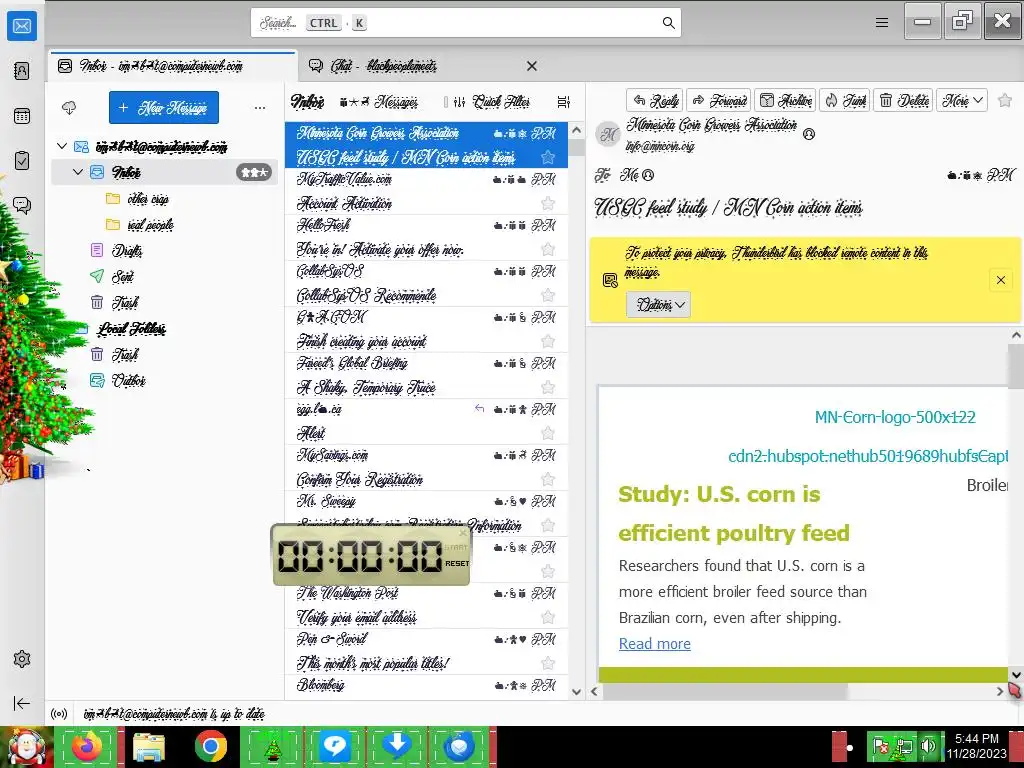The height and width of the screenshot is (768, 1024).
Task: Star the open message in header
Action: [x=1005, y=100]
